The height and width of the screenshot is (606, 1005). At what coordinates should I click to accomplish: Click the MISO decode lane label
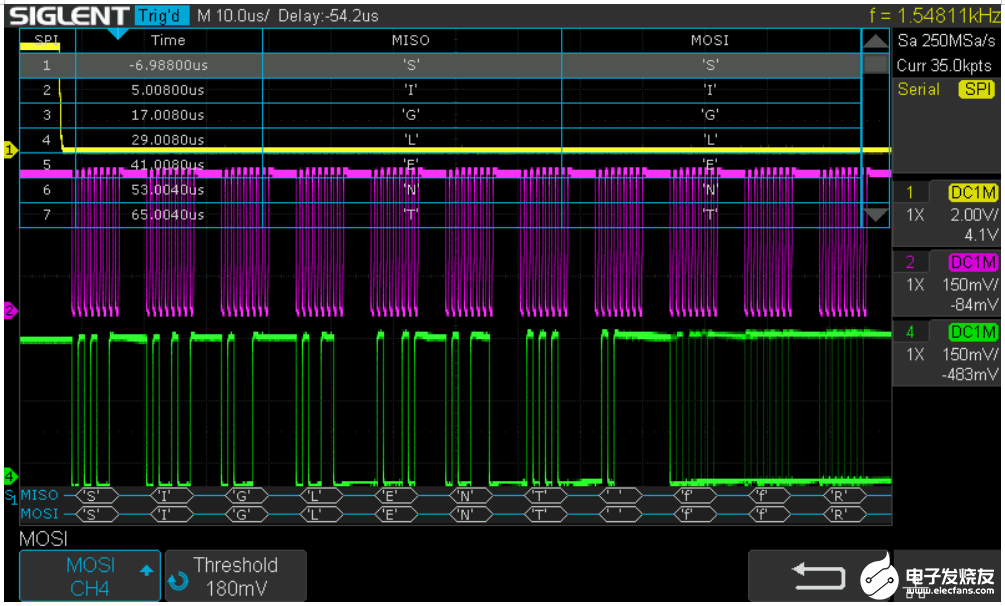click(40, 495)
